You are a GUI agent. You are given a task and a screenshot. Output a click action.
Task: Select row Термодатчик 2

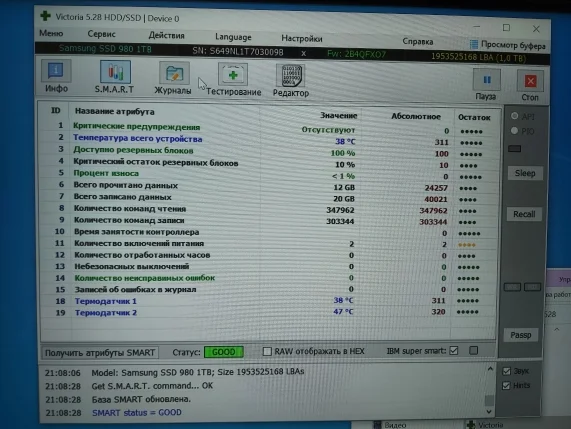point(269,312)
